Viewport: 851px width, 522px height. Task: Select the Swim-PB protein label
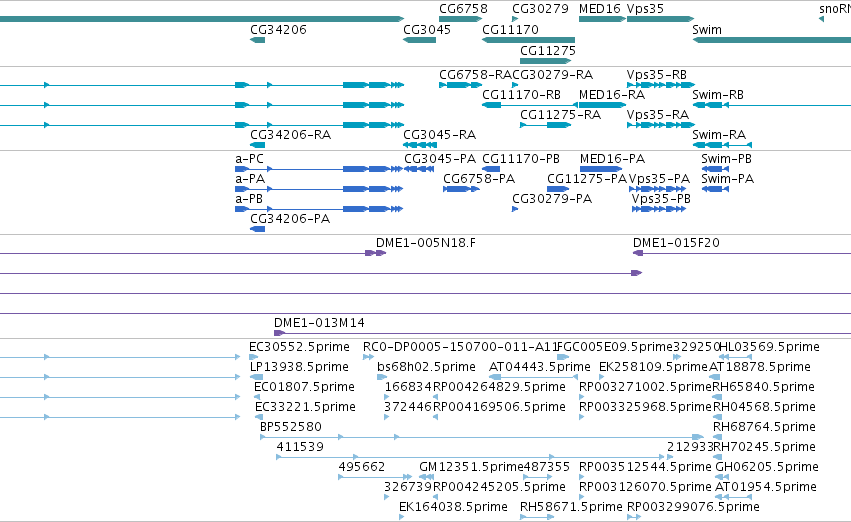[x=726, y=159]
